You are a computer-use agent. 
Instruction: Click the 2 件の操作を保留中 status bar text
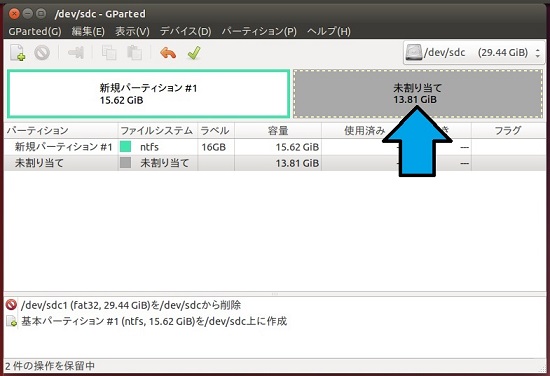[50, 366]
